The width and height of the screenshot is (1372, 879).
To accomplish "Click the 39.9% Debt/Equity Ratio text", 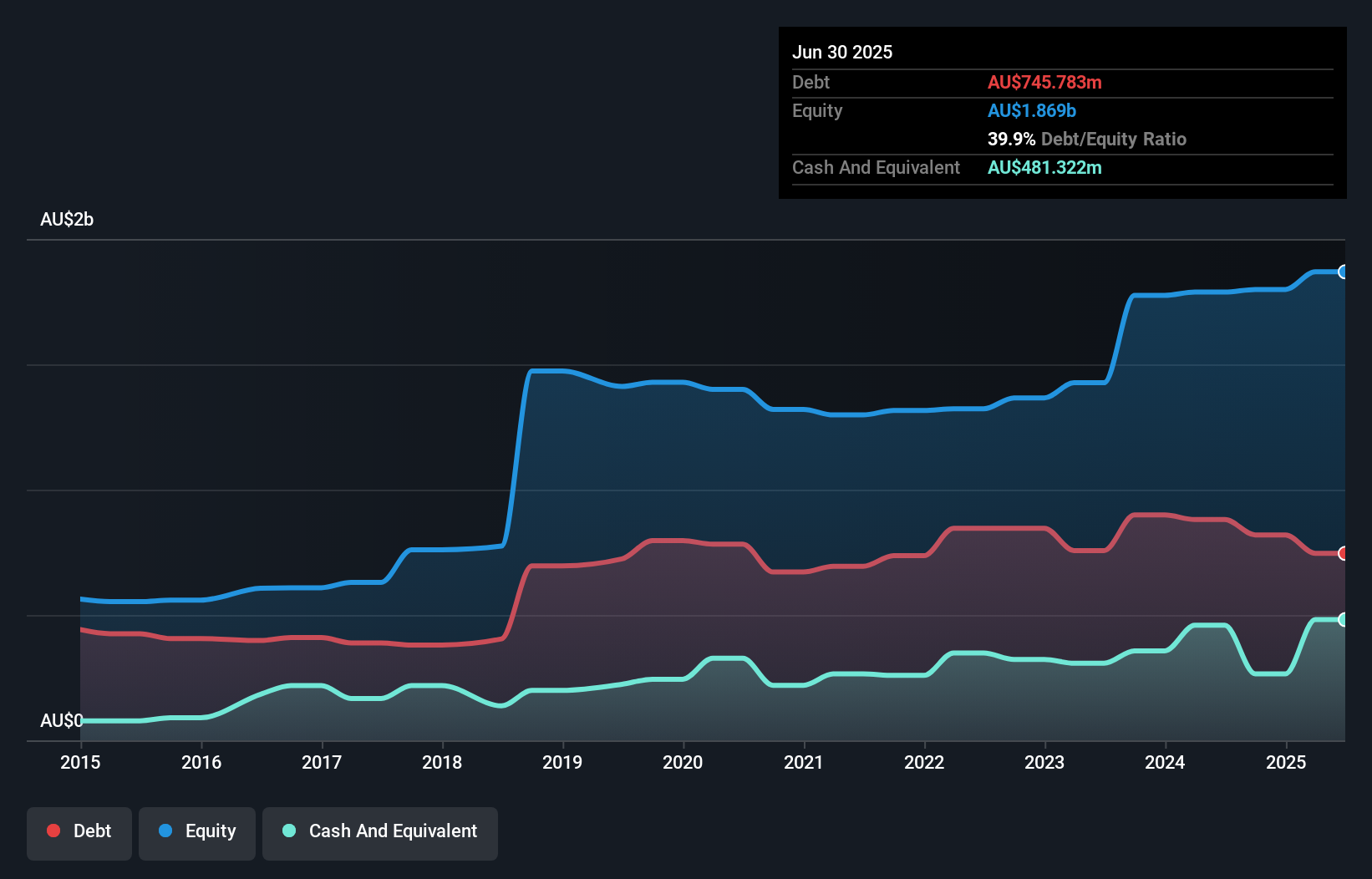I will [x=1087, y=139].
